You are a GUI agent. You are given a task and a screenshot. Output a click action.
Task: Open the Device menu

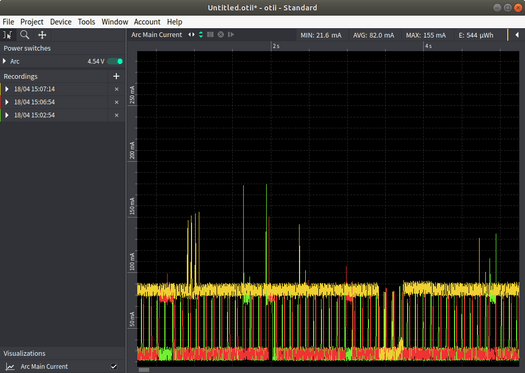[x=61, y=22]
